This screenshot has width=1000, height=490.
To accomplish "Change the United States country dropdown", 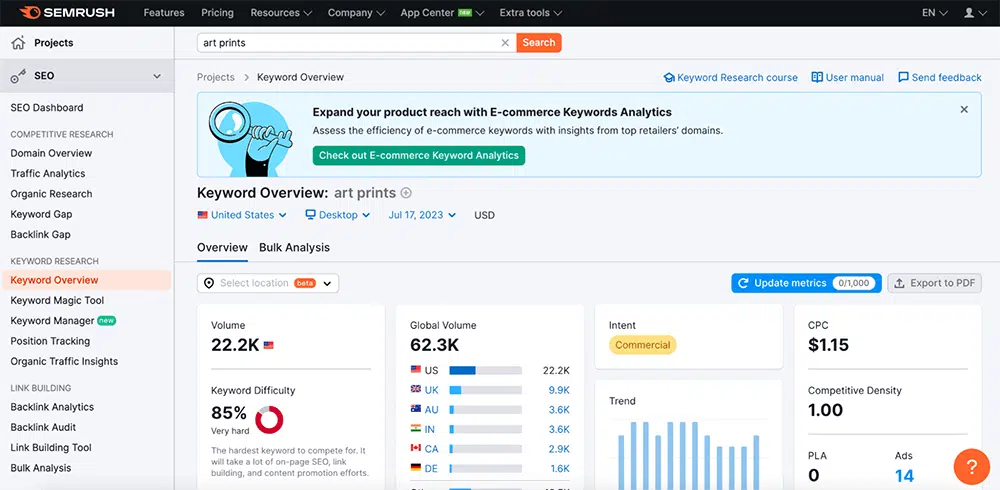I will click(x=242, y=215).
